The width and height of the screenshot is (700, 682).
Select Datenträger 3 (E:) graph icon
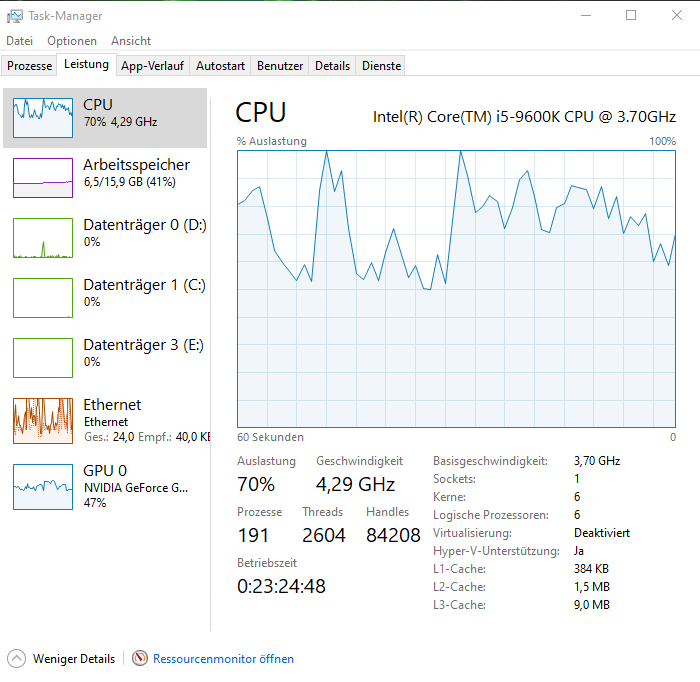43,358
